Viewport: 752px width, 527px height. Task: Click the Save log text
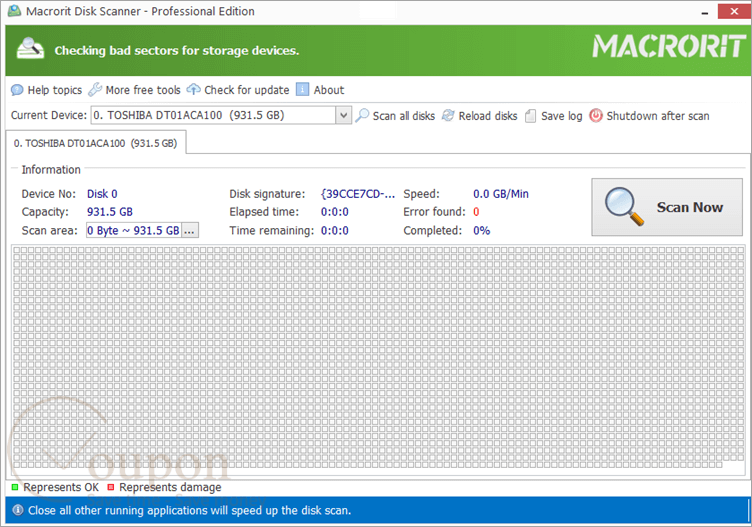pyautogui.click(x=562, y=116)
